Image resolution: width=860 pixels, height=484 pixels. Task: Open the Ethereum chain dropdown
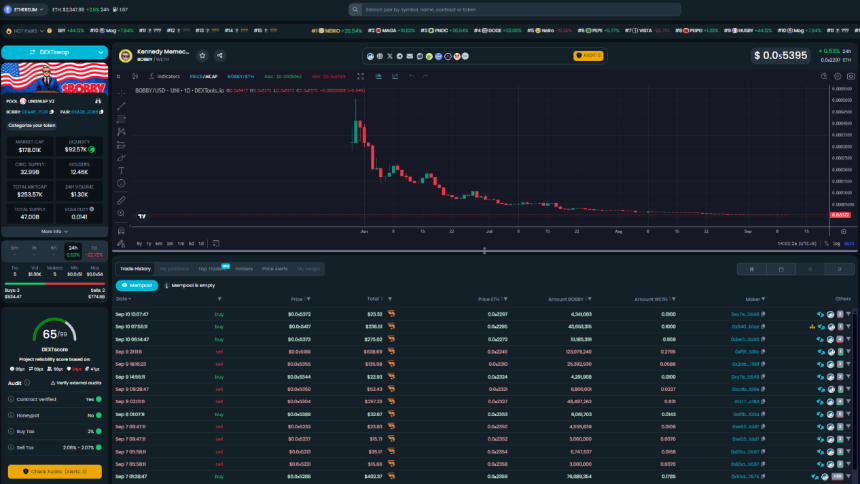(24, 9)
